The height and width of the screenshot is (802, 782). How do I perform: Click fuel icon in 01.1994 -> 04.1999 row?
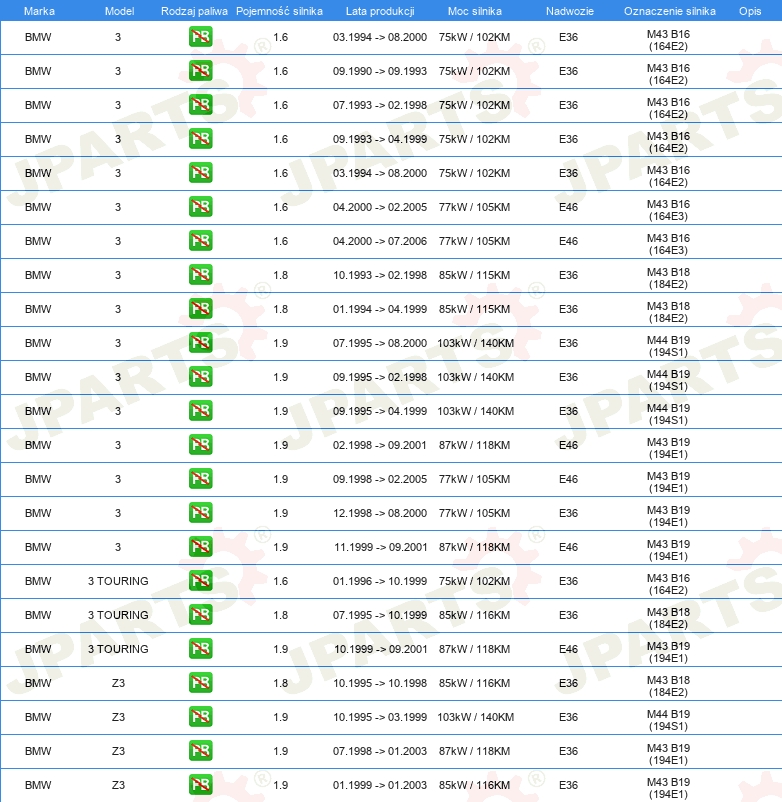coord(200,308)
